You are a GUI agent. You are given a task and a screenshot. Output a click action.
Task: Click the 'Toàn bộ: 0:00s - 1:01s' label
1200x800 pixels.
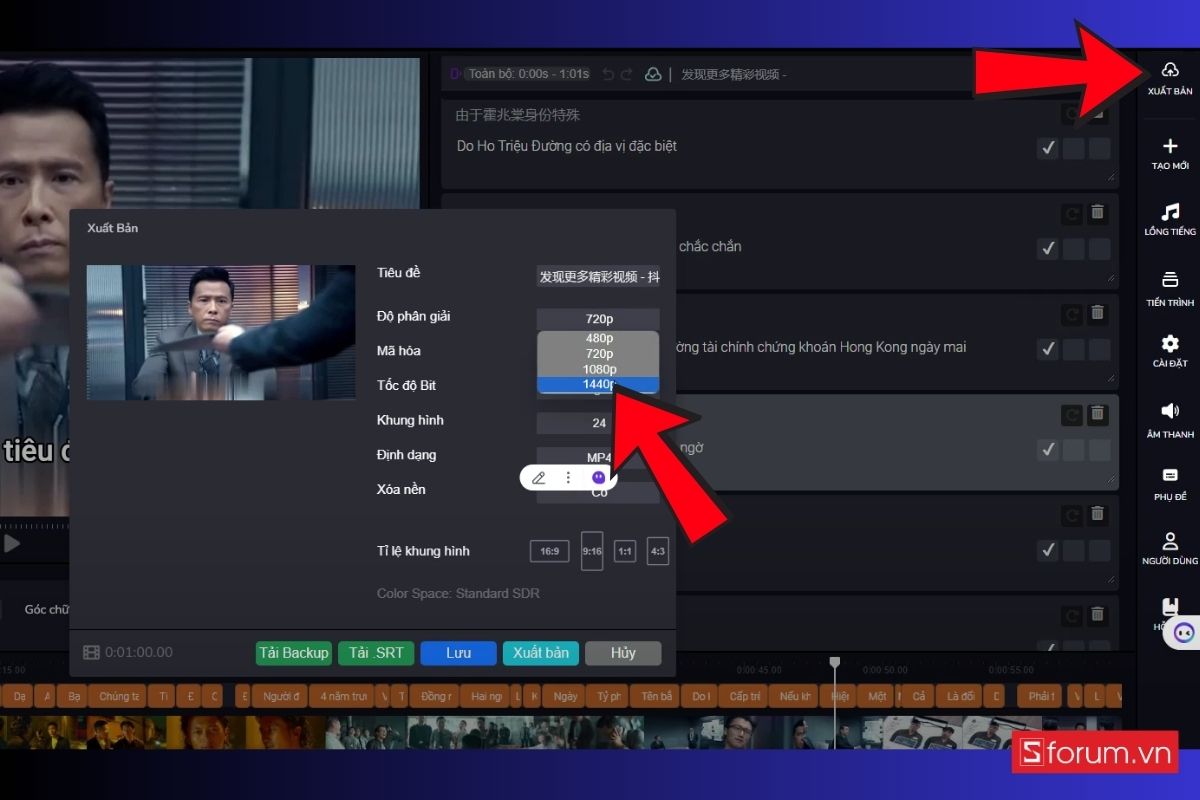(x=529, y=74)
